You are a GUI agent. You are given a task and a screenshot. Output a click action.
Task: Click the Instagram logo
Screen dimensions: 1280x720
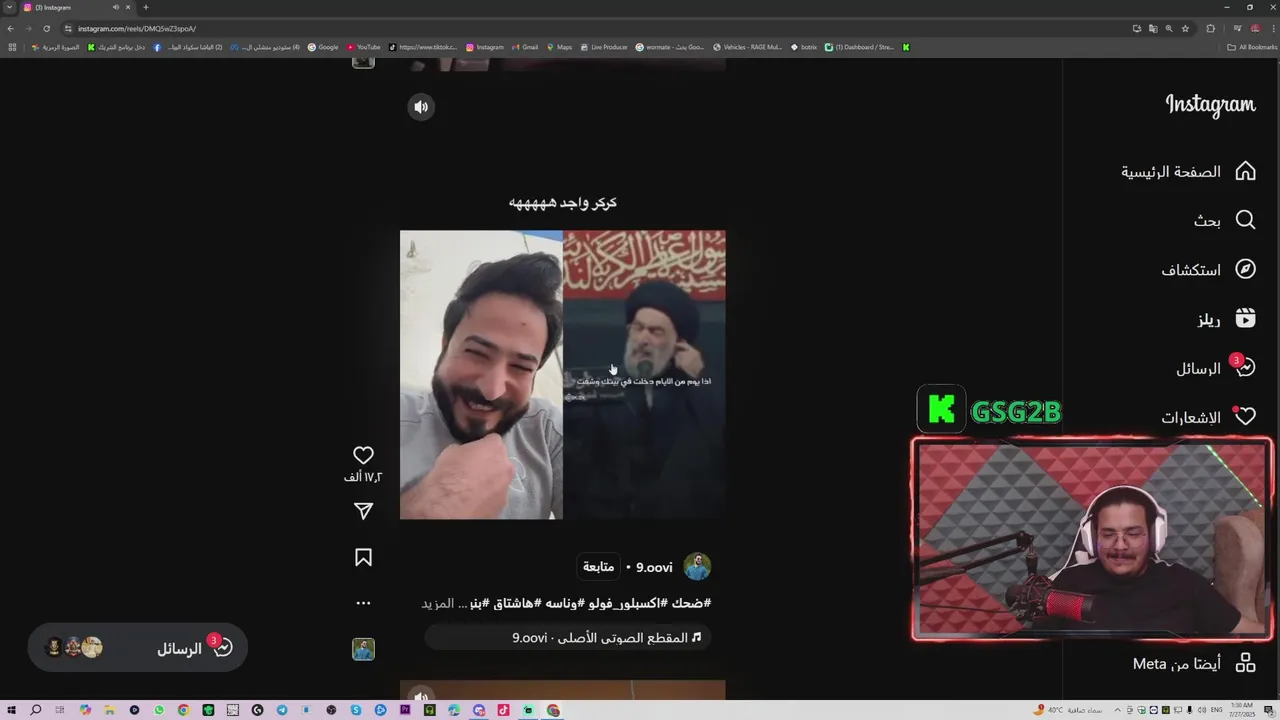point(1210,105)
